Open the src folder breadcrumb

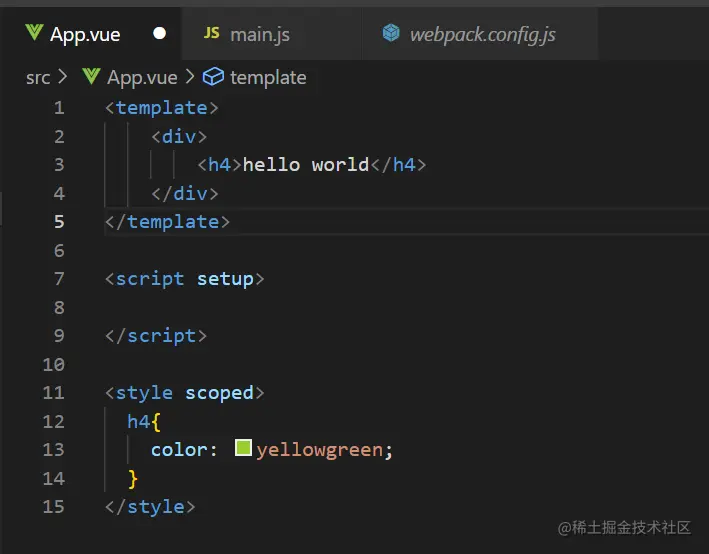click(x=38, y=77)
